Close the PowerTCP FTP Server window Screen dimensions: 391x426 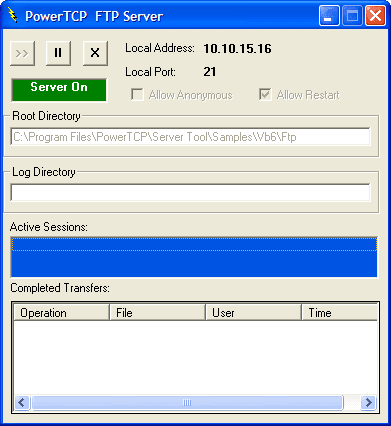click(375, 16)
